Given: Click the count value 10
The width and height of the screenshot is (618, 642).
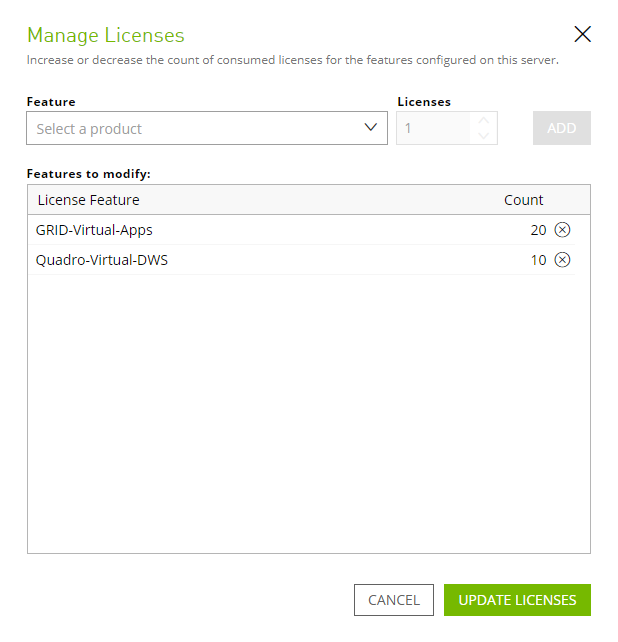Looking at the screenshot, I should [538, 260].
